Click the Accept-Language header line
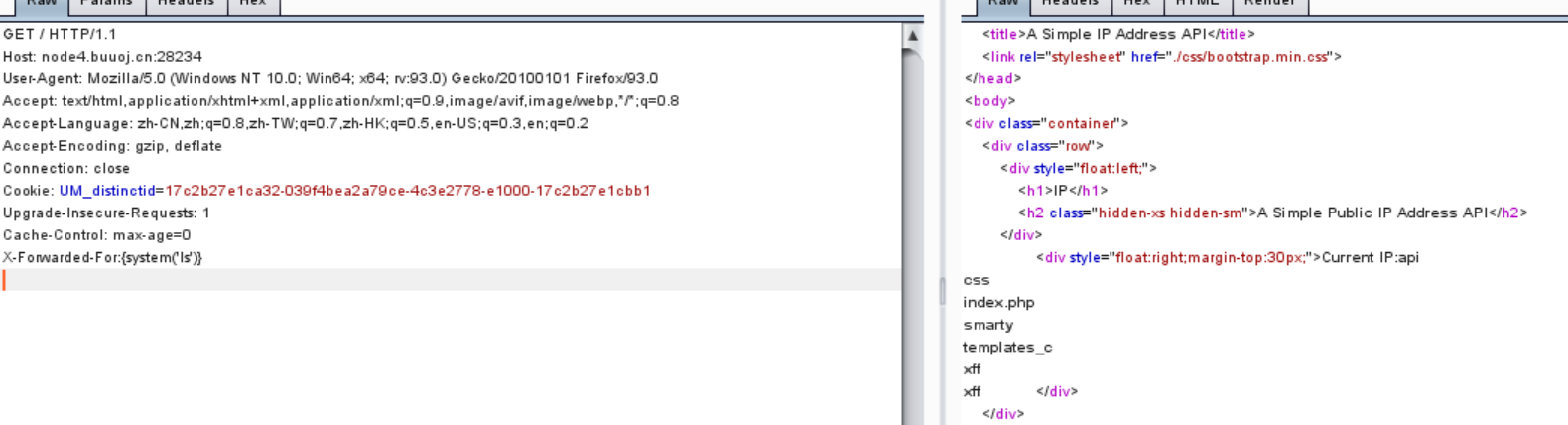1568x425 pixels. (296, 123)
